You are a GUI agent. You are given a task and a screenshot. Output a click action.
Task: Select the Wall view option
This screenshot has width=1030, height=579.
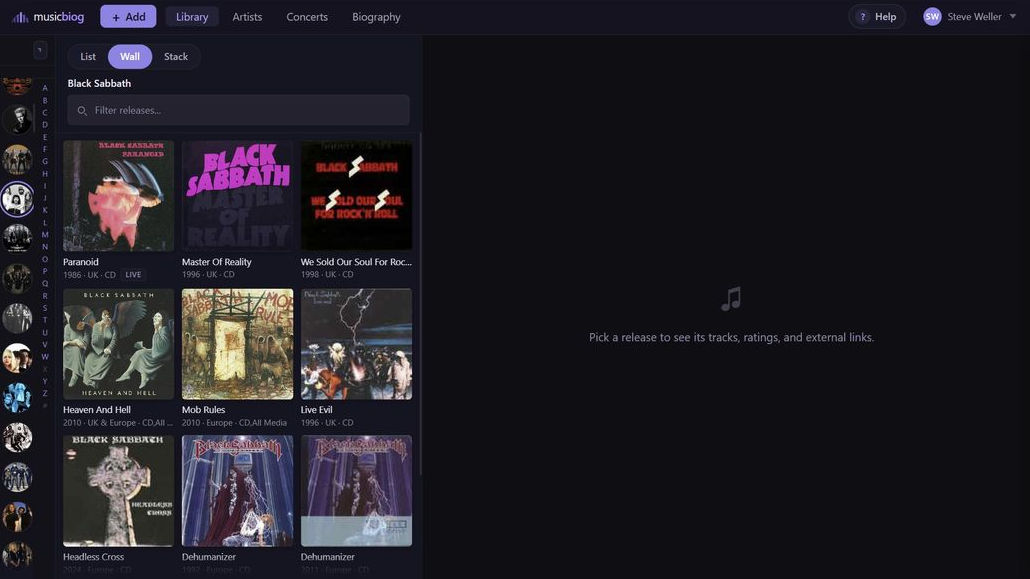pos(130,57)
